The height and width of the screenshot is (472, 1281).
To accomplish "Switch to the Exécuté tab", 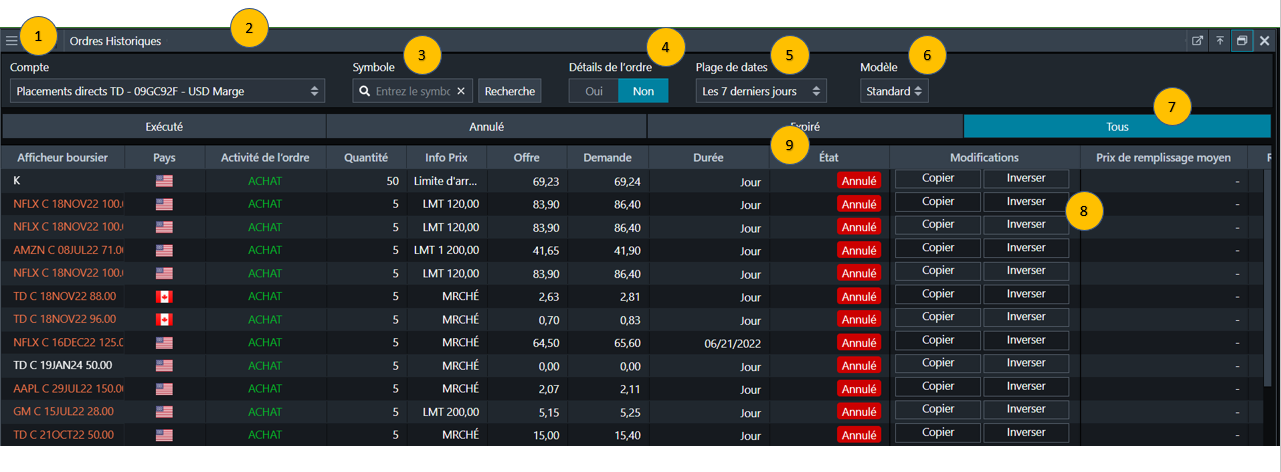I will (164, 127).
